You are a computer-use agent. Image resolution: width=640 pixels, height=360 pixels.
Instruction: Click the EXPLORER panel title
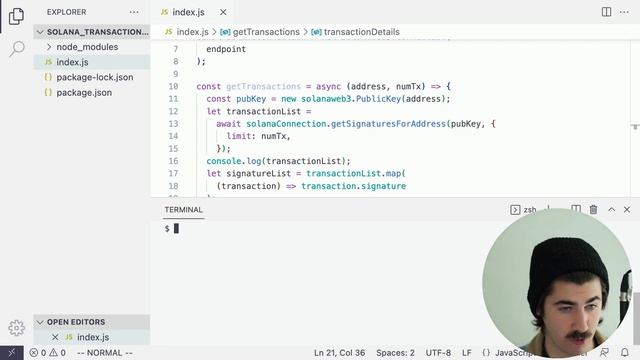point(67,12)
